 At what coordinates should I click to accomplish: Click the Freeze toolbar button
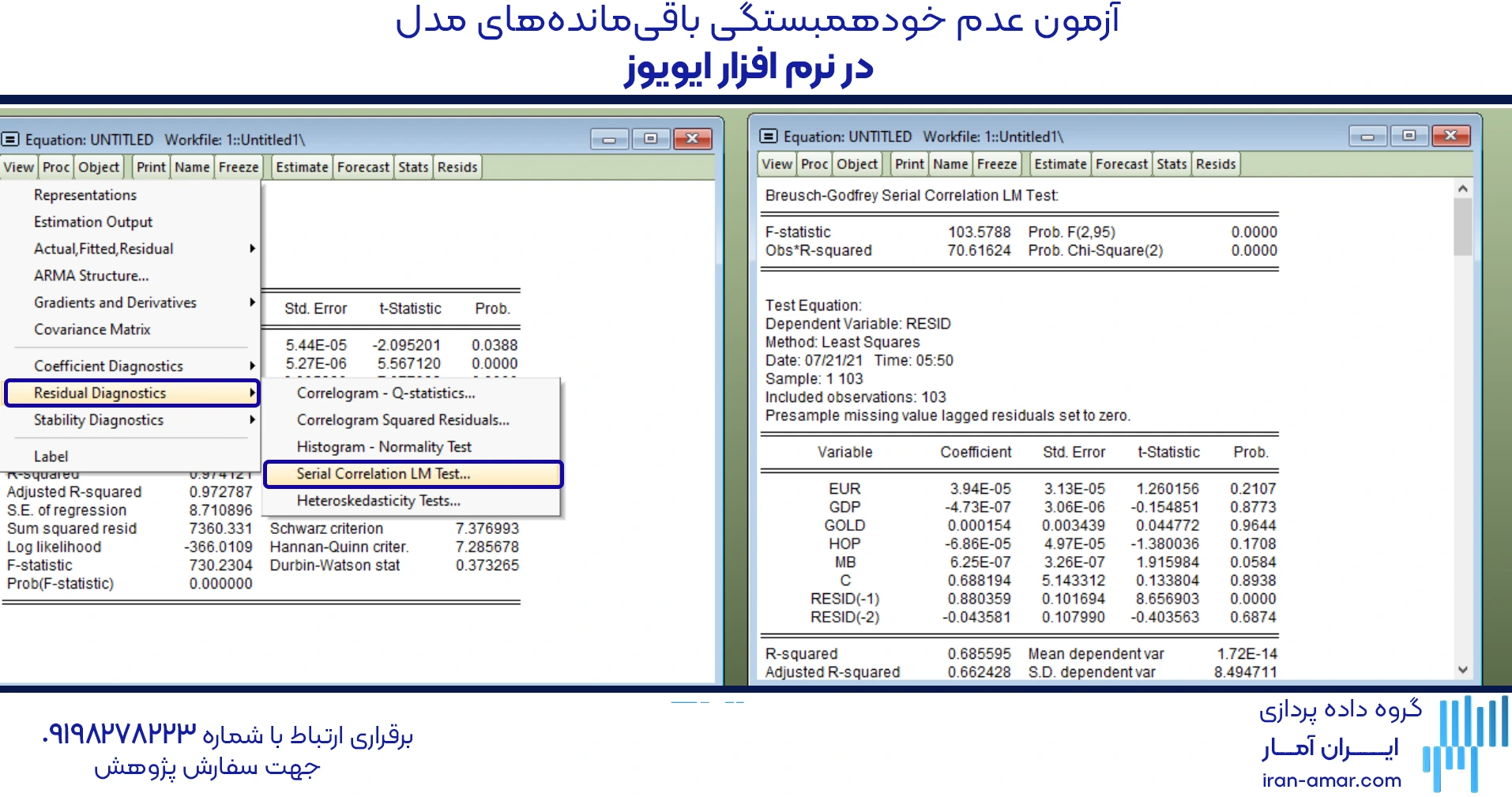[238, 167]
